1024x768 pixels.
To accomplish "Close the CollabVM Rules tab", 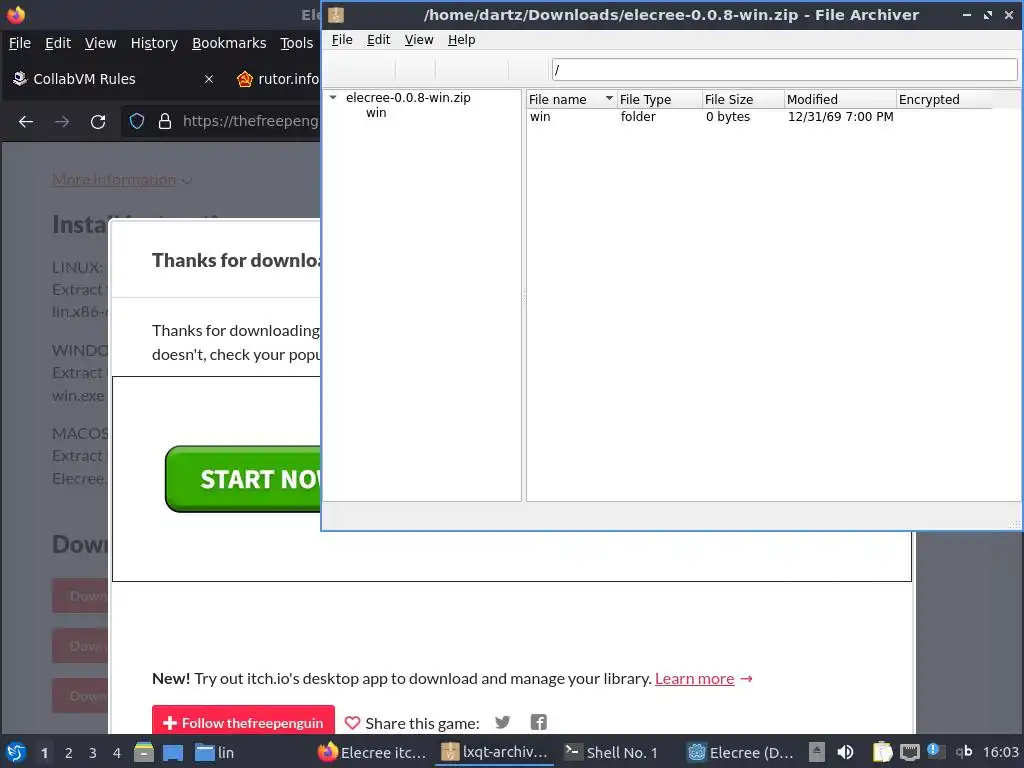I will [209, 79].
